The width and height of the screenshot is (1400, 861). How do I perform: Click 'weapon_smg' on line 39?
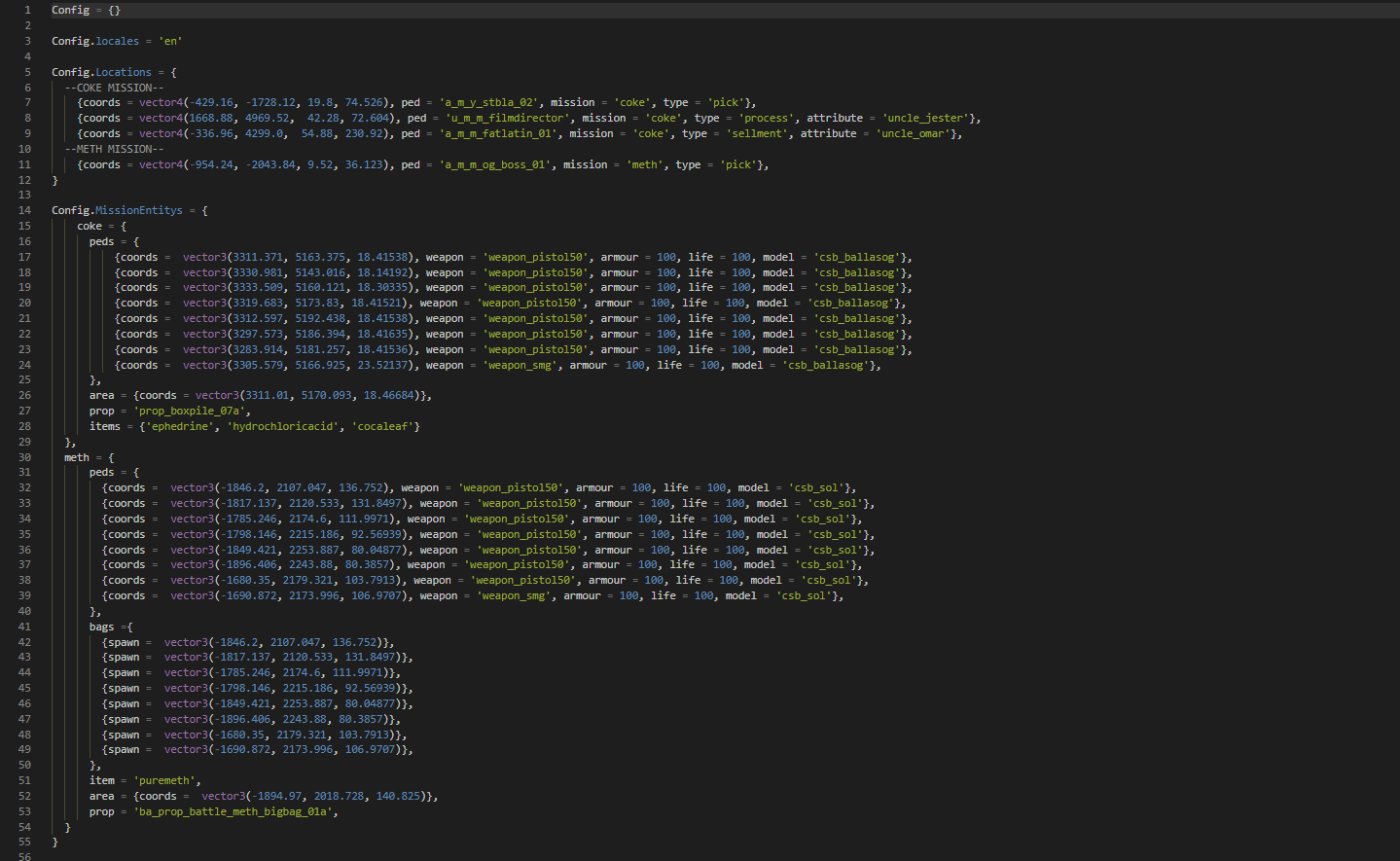514,595
